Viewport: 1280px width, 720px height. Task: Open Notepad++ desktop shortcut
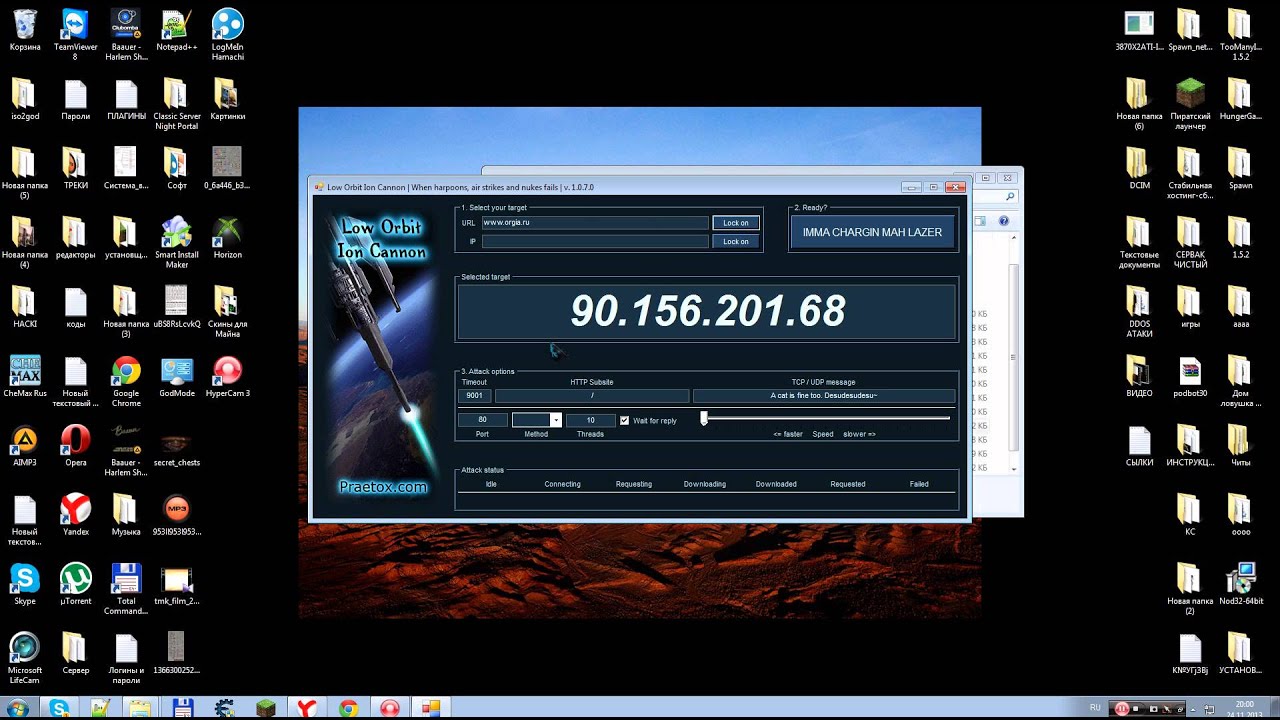coord(176,30)
